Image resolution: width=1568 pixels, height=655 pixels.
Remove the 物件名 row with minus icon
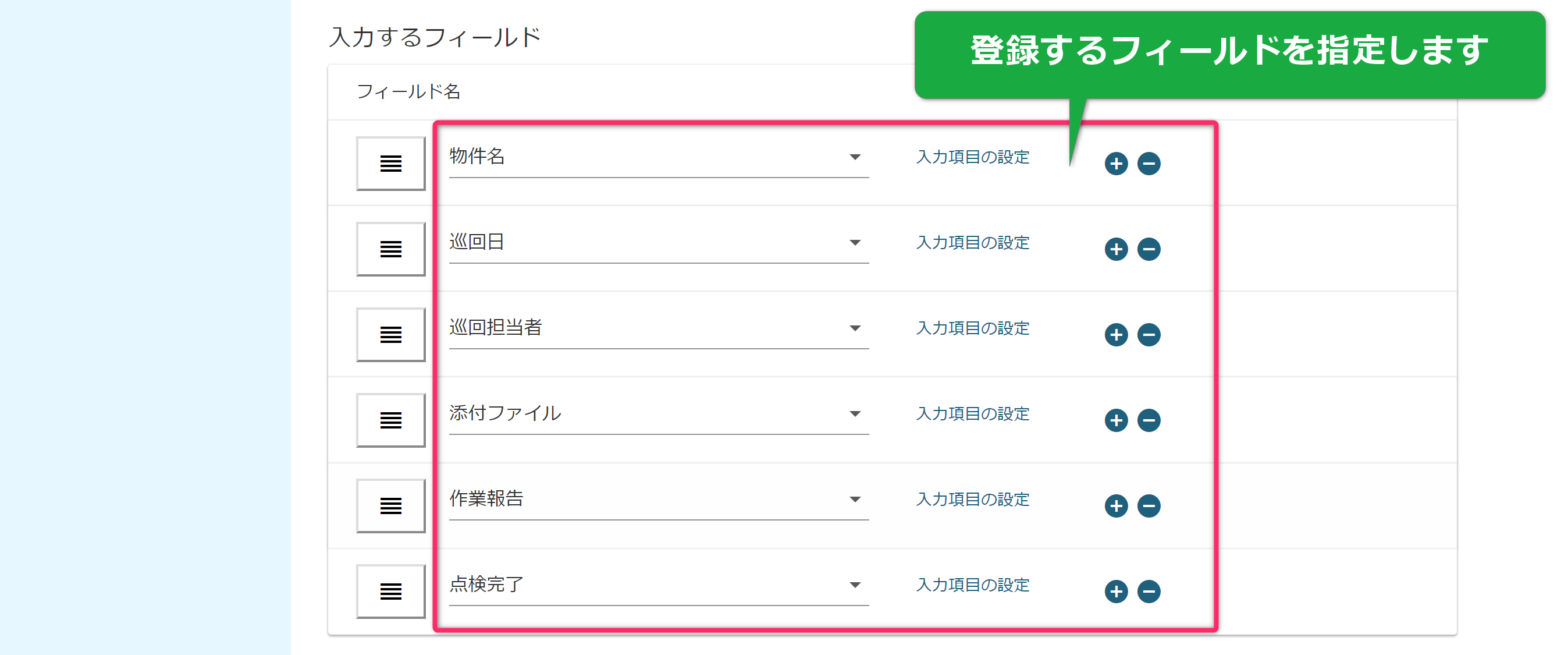(x=1149, y=163)
